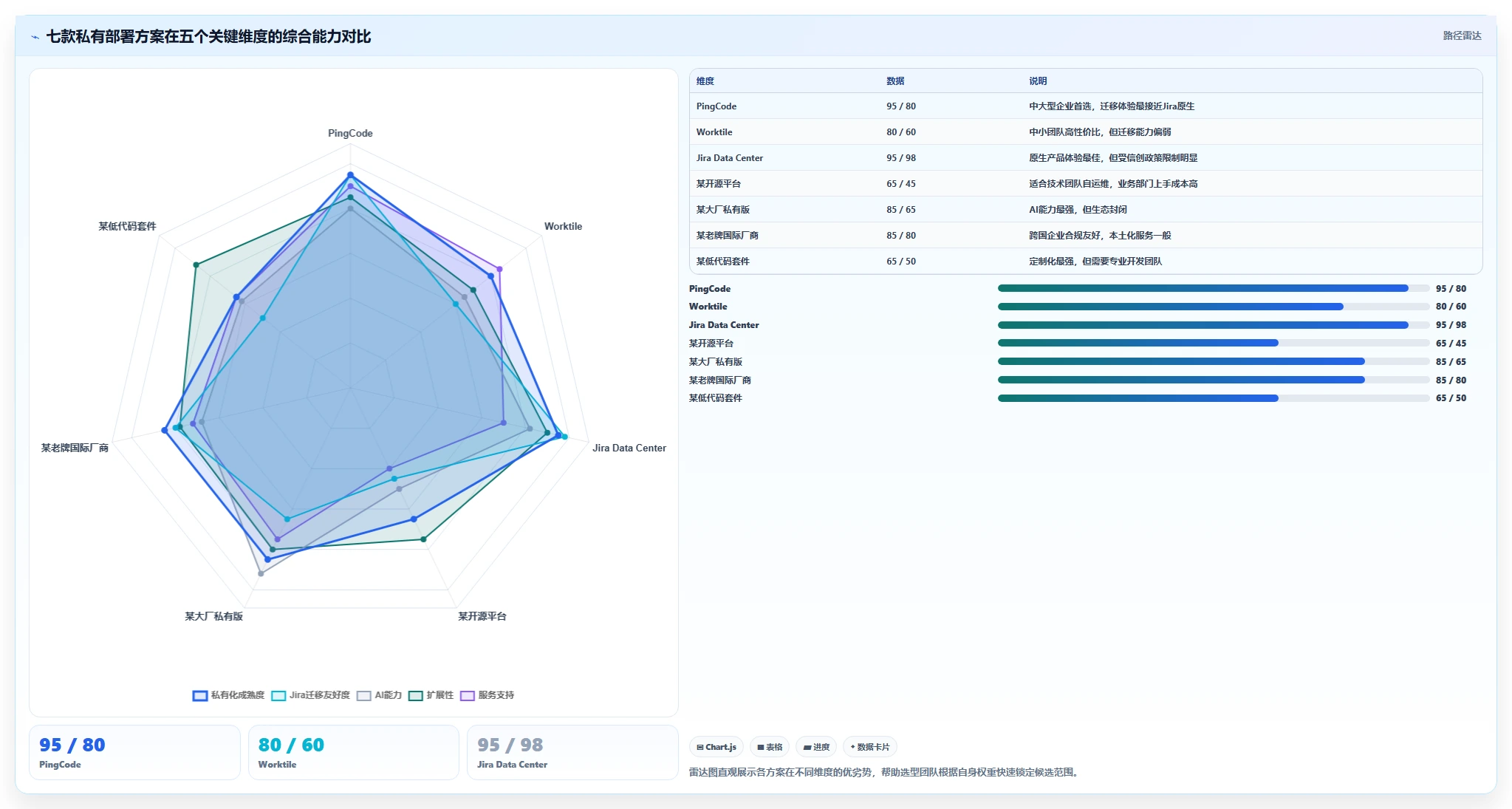Click the PingCode label in the progress list

710,289
